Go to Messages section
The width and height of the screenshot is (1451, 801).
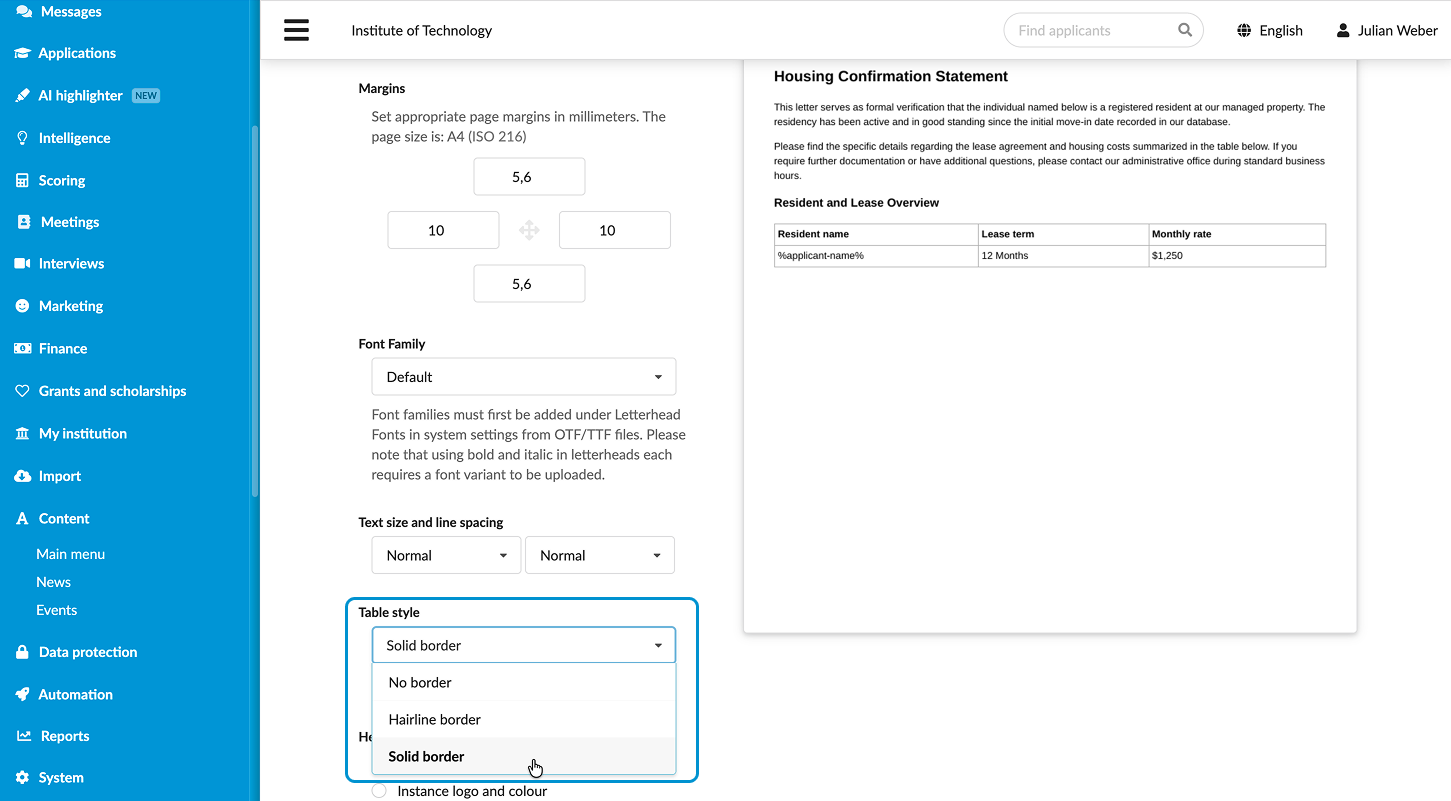(71, 11)
